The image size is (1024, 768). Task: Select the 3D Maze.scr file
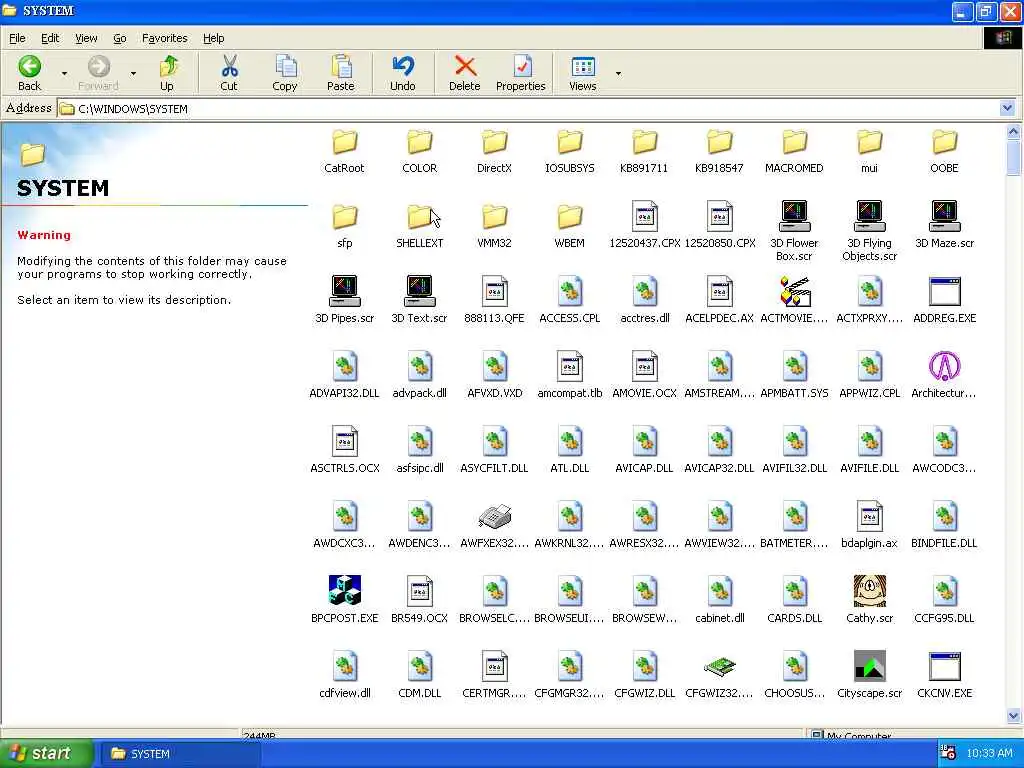pos(944,225)
